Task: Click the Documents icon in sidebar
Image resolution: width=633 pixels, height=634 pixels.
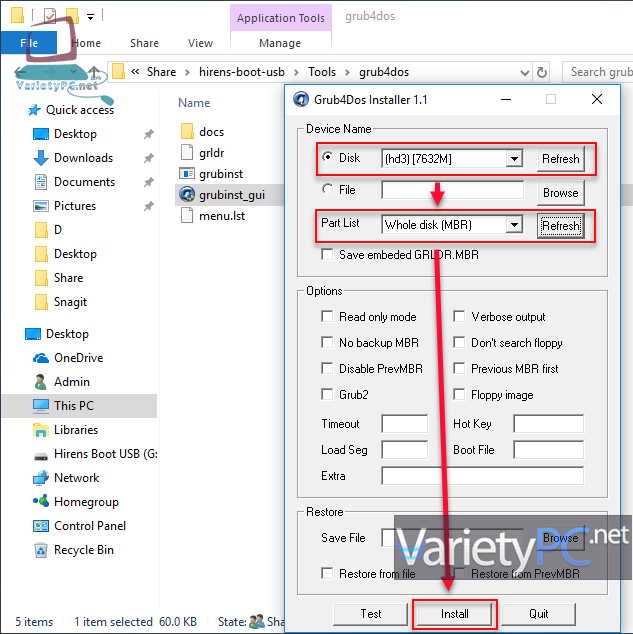Action: point(40,182)
